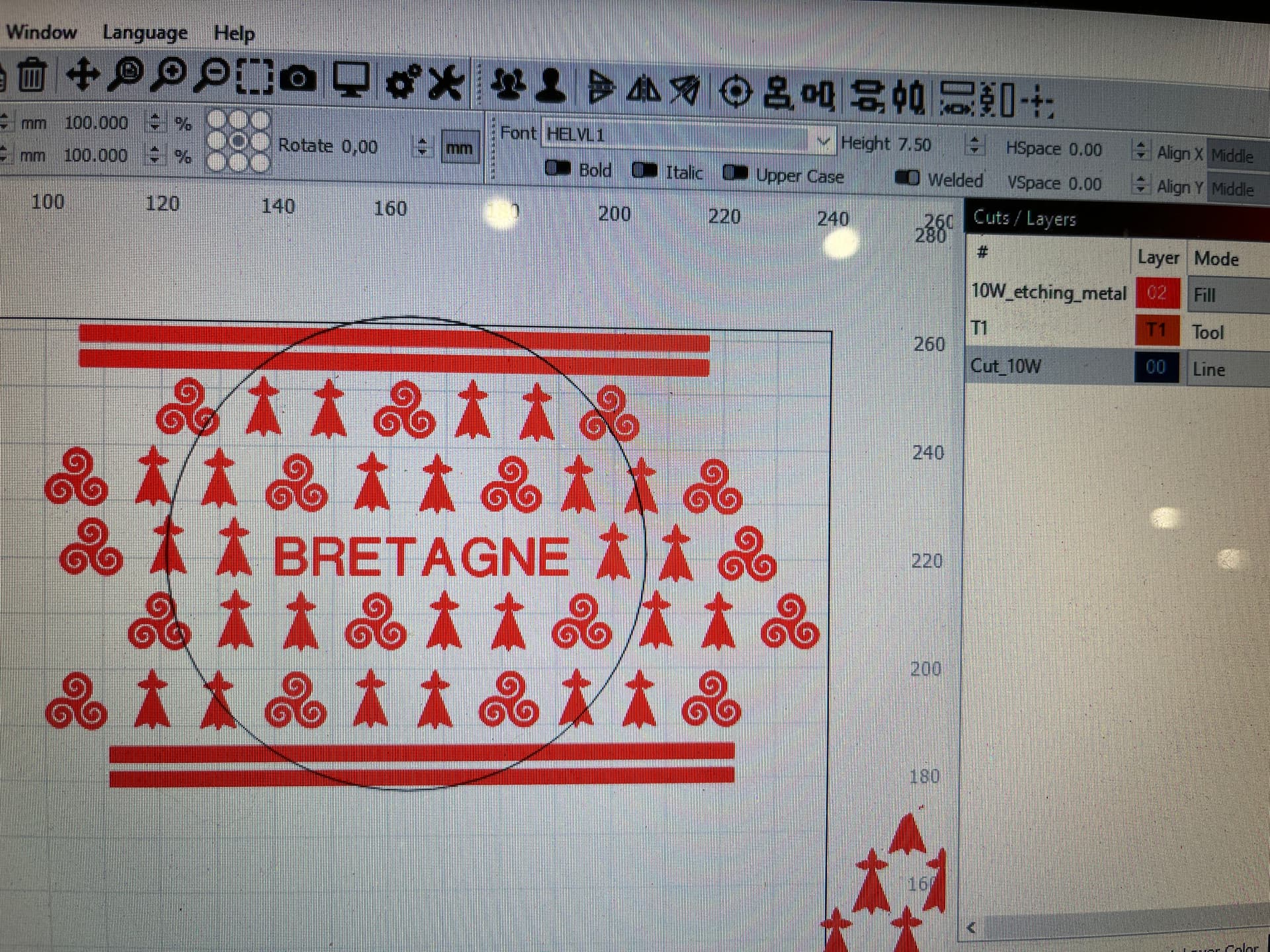Open the Help menu
Screen dimensions: 1270x952
pyautogui.click(x=234, y=33)
